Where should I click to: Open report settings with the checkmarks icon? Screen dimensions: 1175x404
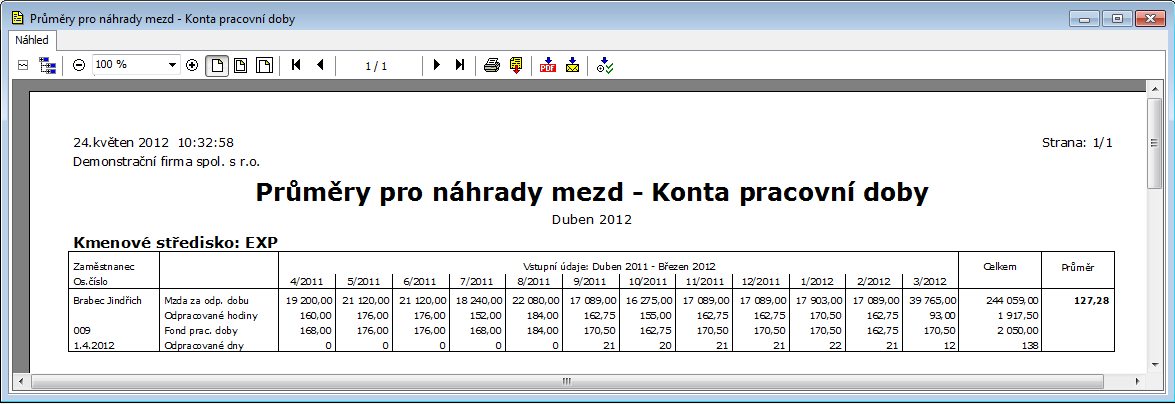(605, 66)
